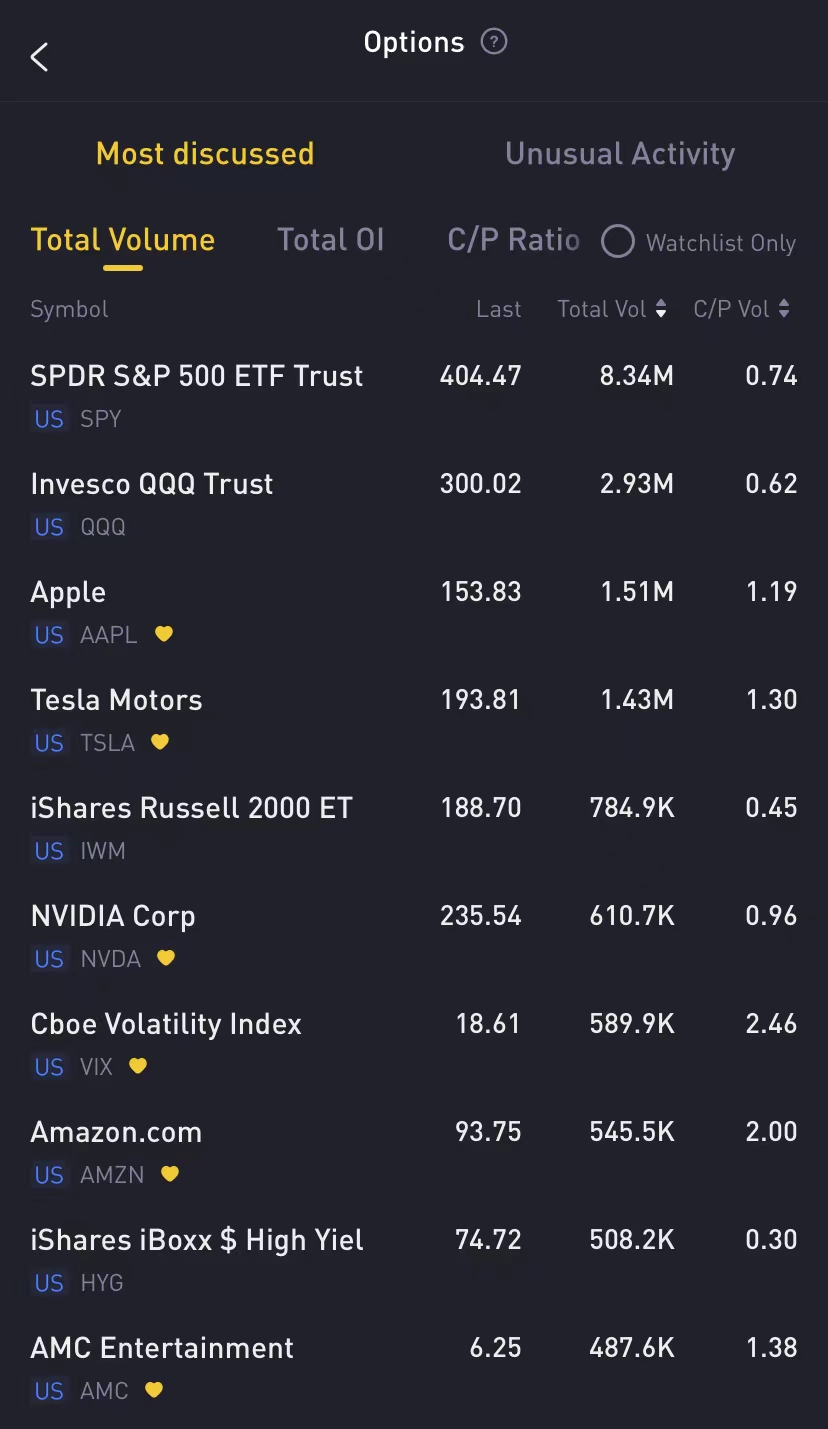
Task: Select the Total Volume tab
Action: pos(123,240)
